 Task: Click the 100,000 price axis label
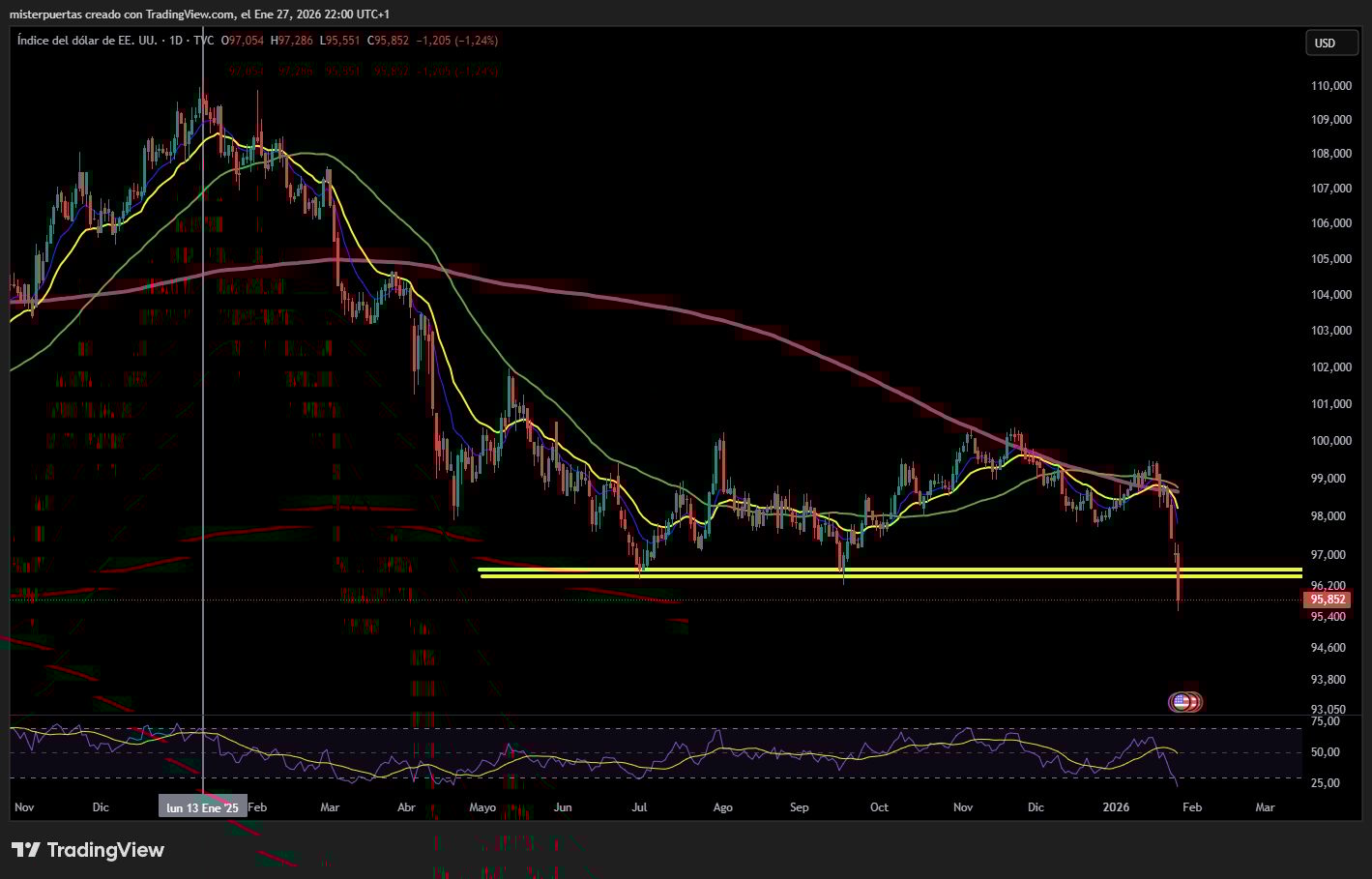[1331, 441]
